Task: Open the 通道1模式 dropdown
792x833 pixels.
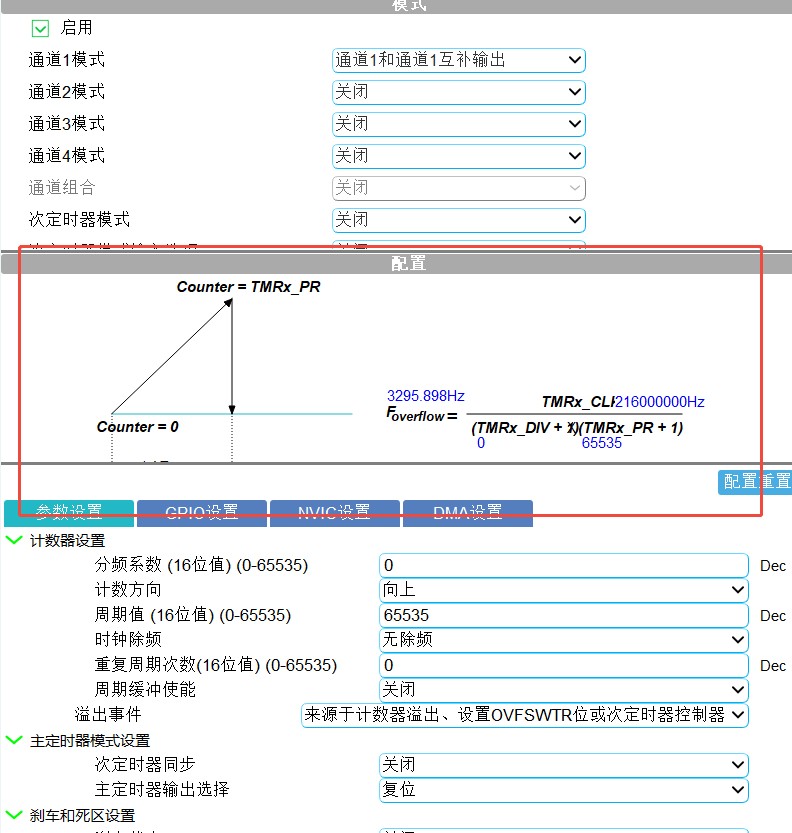Action: pyautogui.click(x=458, y=60)
